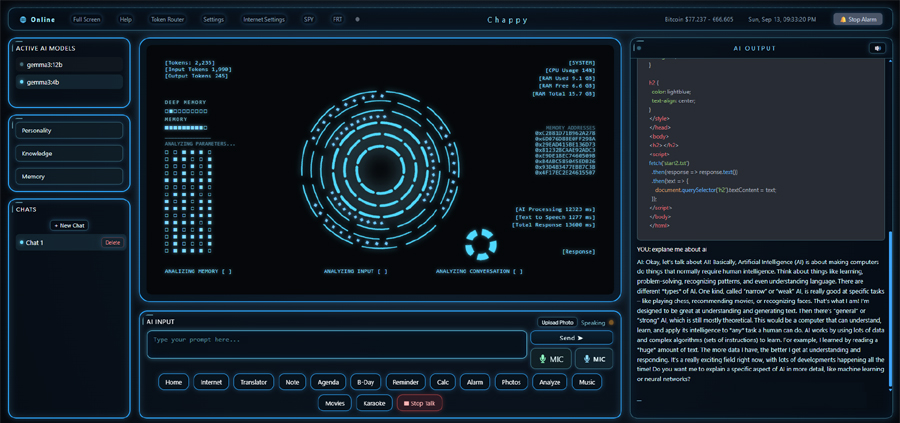
Task: Click the Analyze button
Action: click(x=550, y=382)
